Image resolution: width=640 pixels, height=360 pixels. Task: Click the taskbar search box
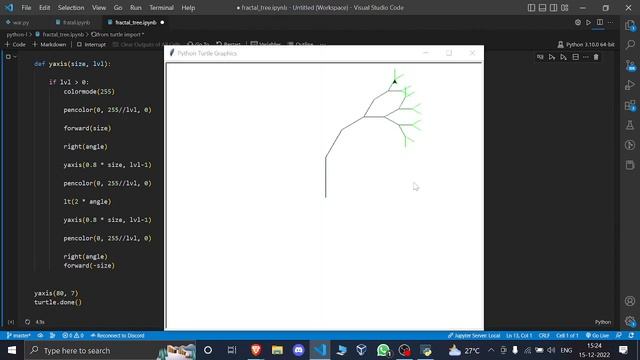[110, 350]
